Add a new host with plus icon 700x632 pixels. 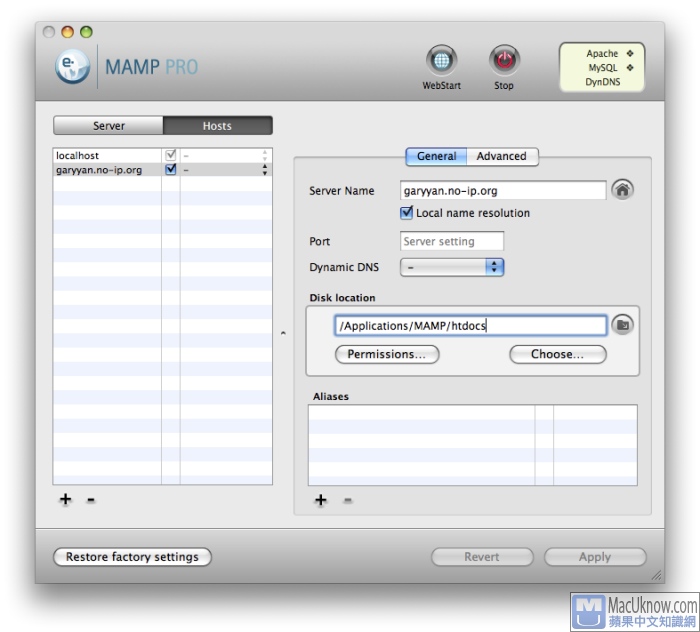[66, 500]
